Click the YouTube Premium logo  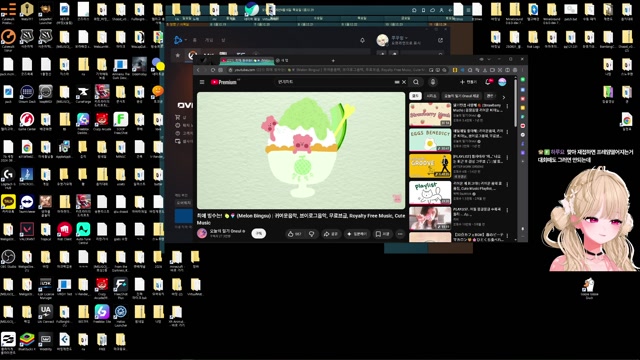[224, 82]
